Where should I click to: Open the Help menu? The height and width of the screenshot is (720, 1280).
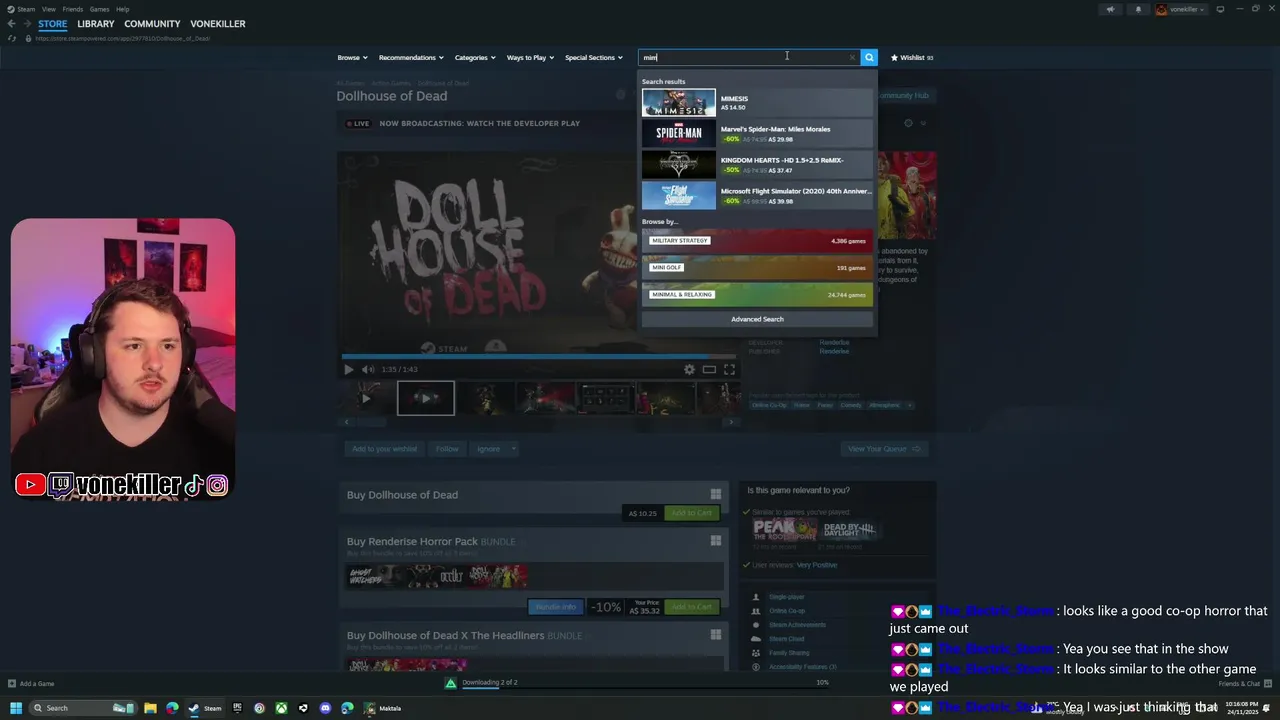123,9
